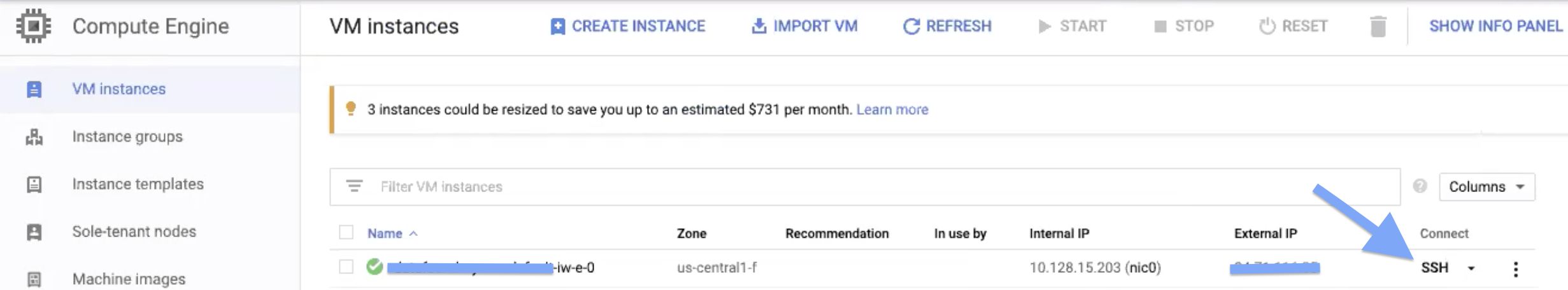Follow the Learn more link
Screen dimensions: 1568x290
tap(892, 109)
